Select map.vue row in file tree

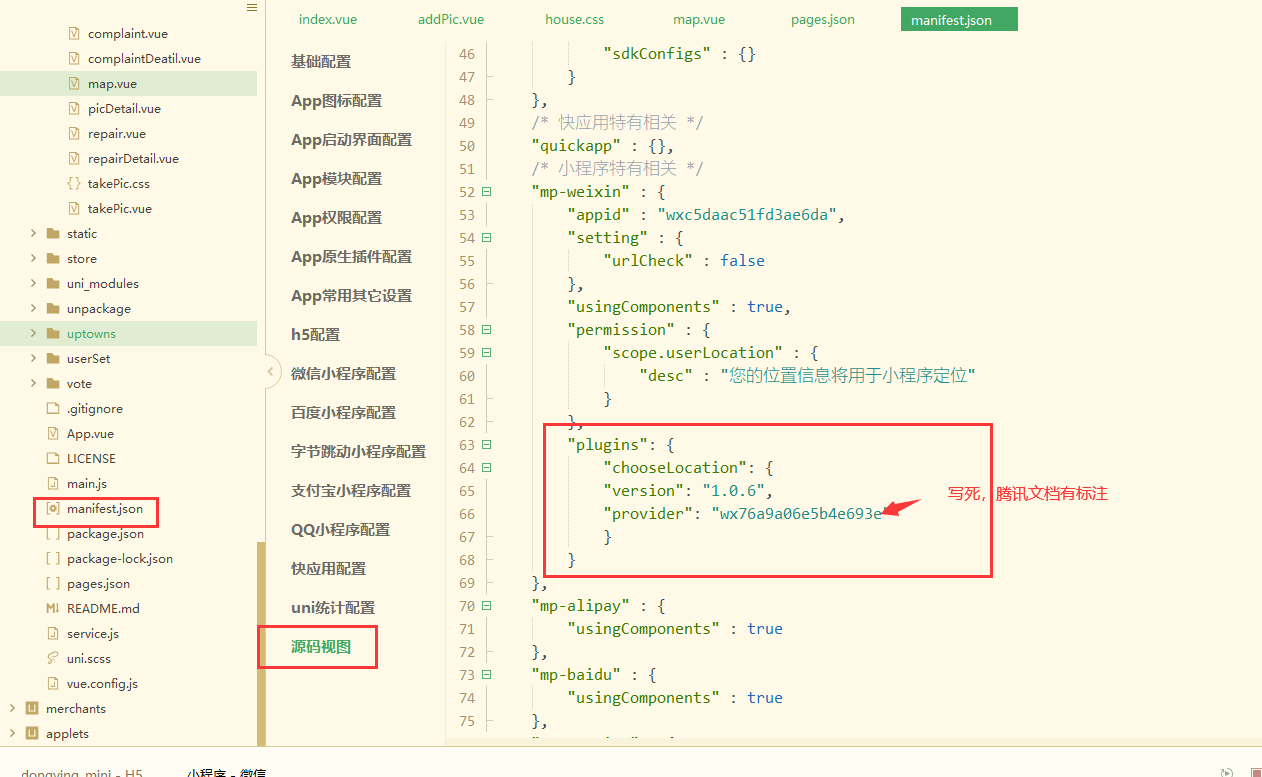pos(128,84)
